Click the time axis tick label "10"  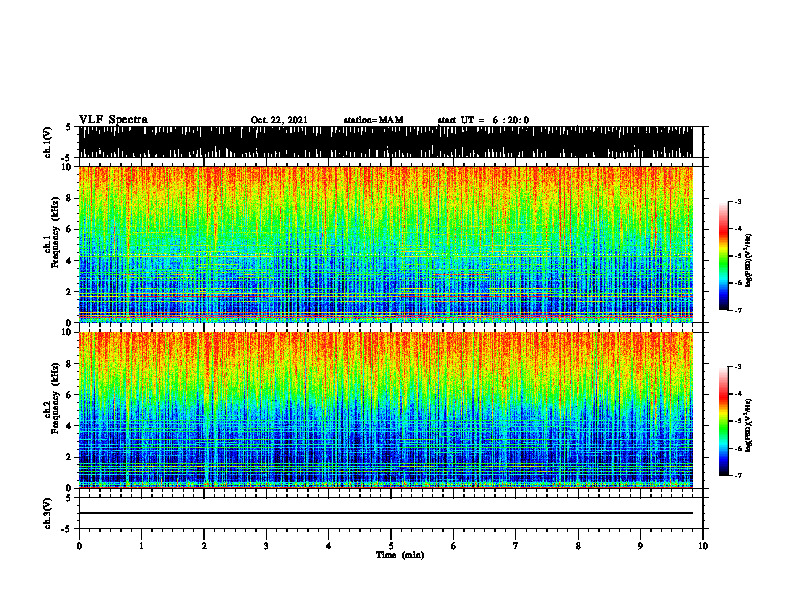pos(703,546)
